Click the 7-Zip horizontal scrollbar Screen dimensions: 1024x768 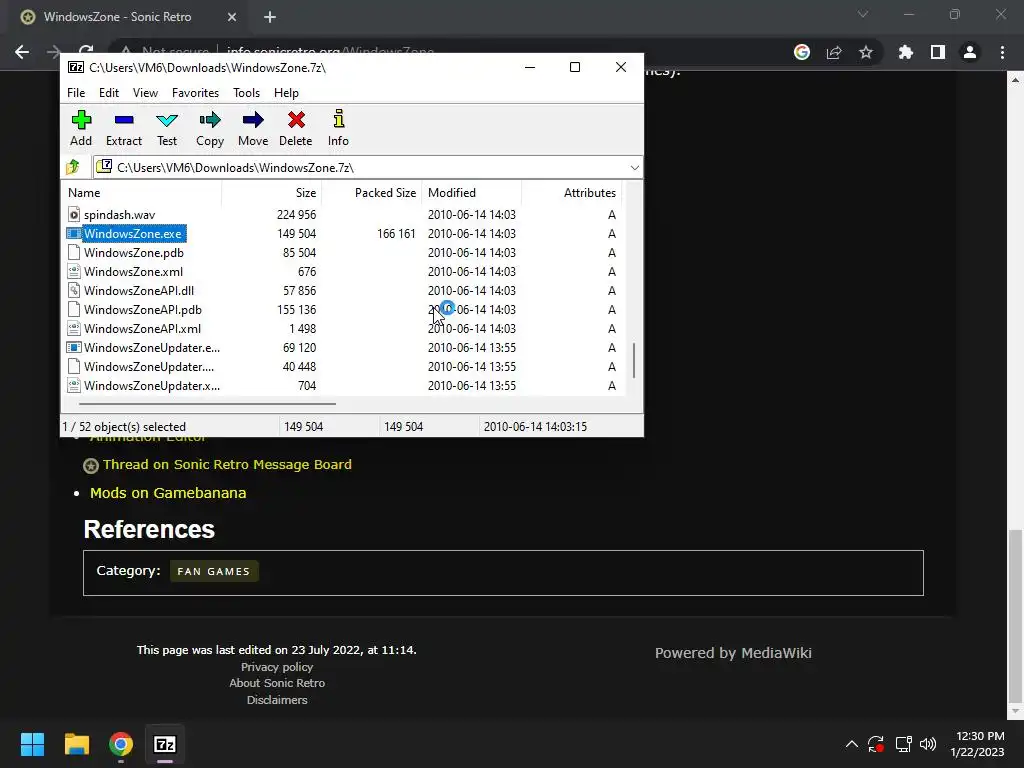(207, 404)
